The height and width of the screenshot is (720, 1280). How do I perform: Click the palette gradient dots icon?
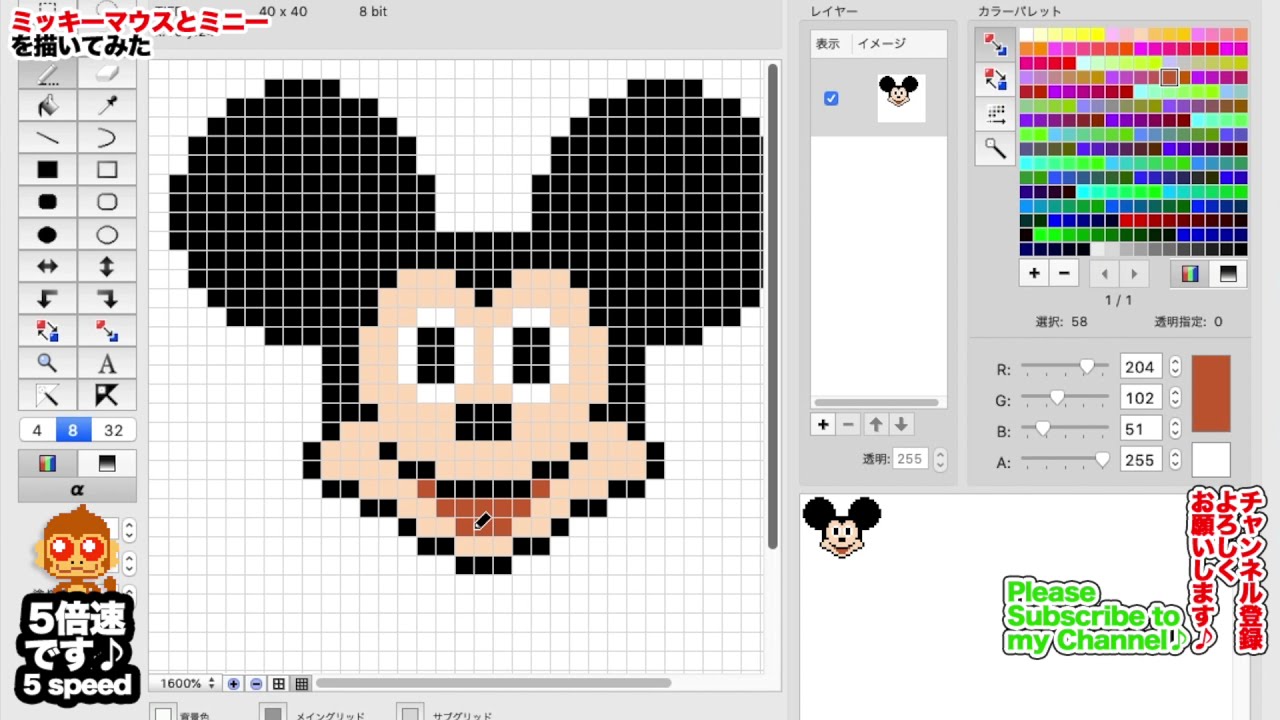[x=994, y=114]
